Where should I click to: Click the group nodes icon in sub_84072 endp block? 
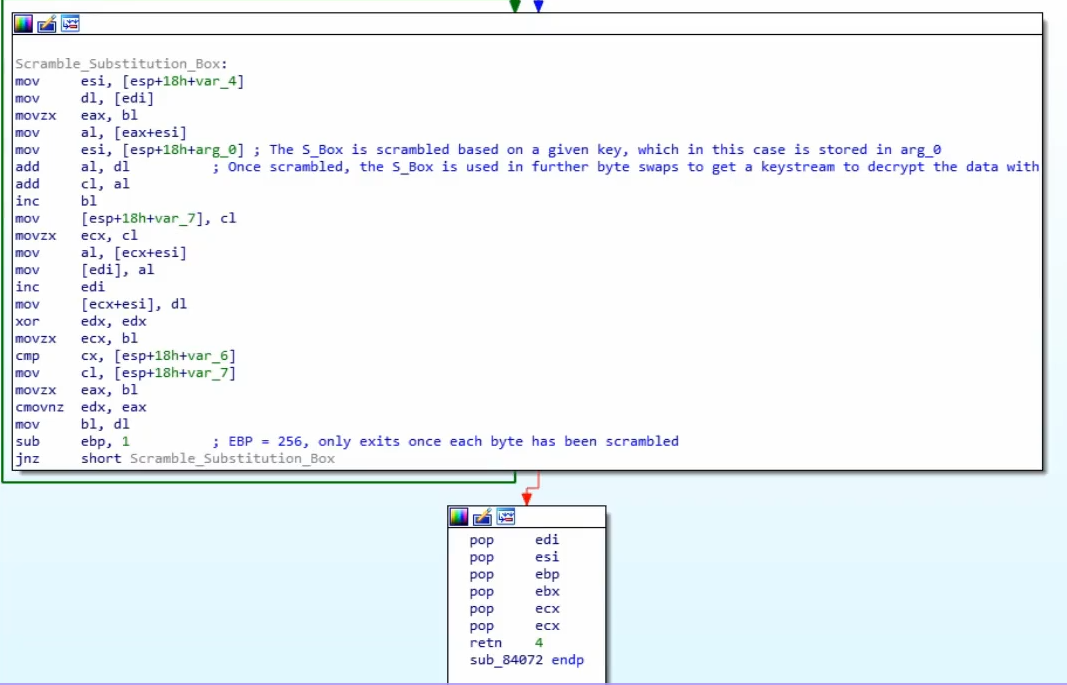pyautogui.click(x=506, y=517)
